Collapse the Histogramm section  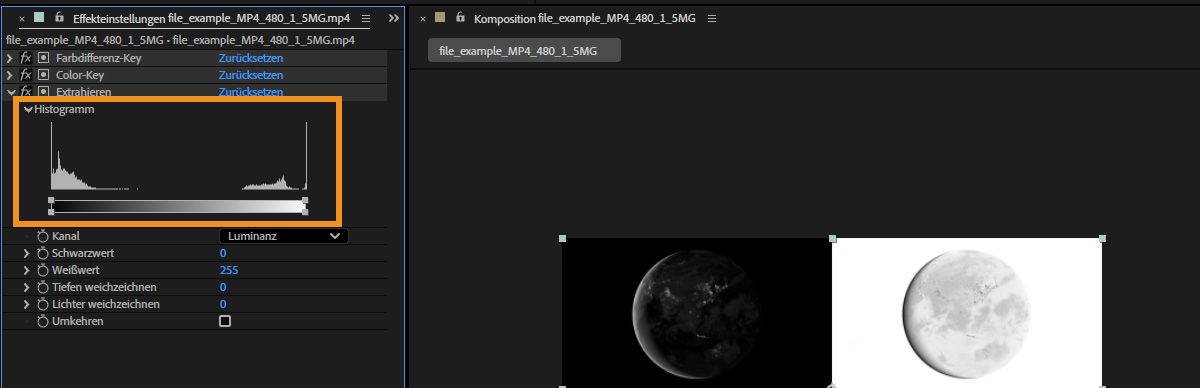28,109
